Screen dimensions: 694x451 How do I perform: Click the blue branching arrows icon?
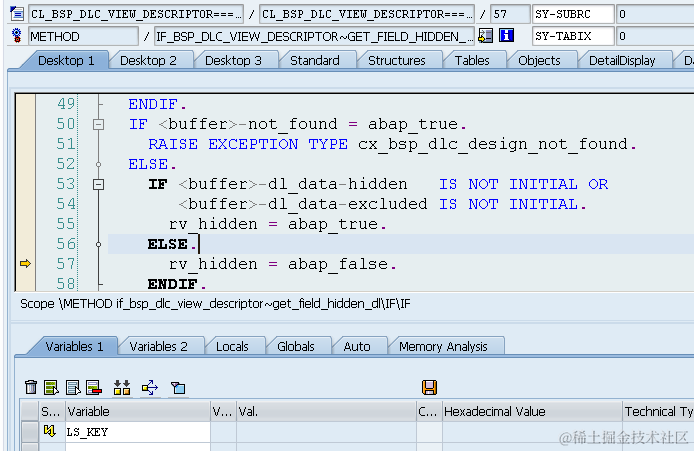(150, 387)
